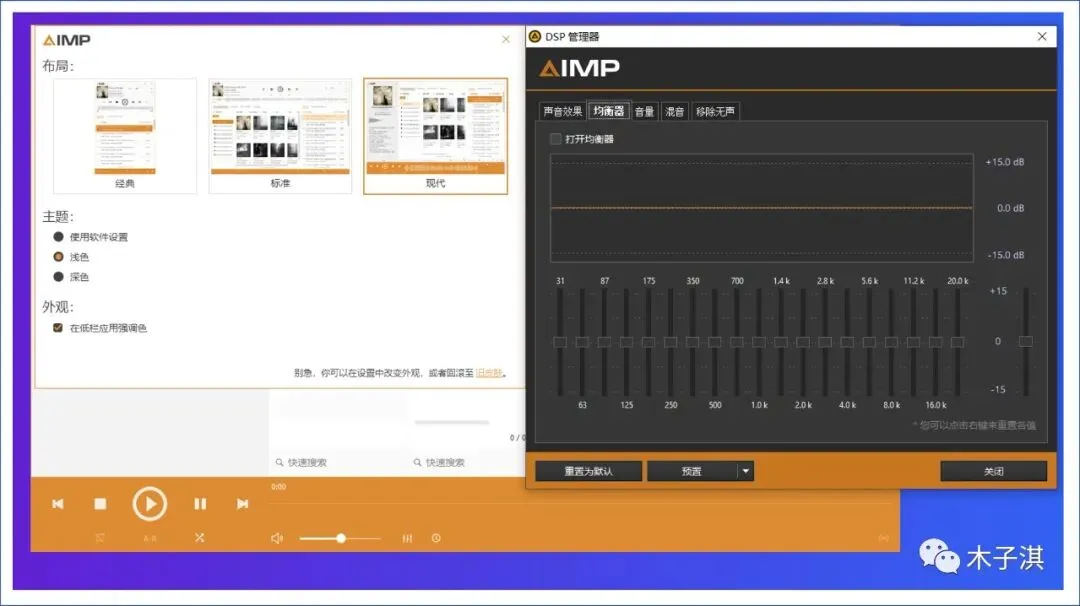Screen dimensions: 1080x606
Task: Click the DSP 管理器 title bar icon
Action: click(x=535, y=36)
